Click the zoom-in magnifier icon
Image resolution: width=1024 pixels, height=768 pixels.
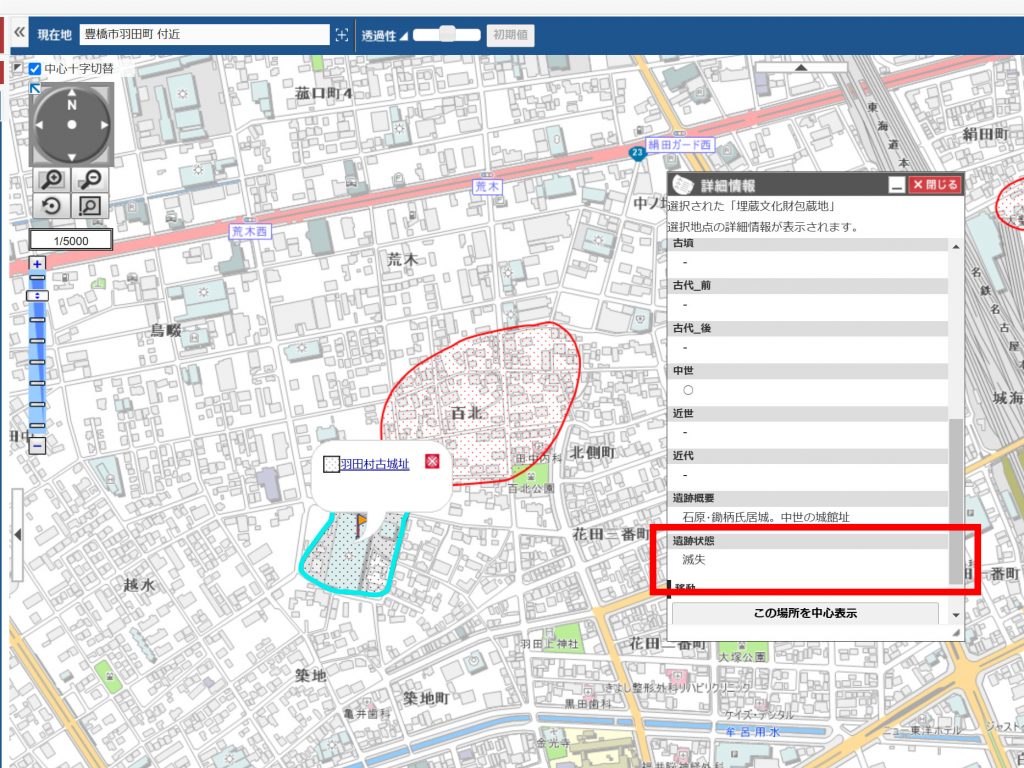(52, 180)
